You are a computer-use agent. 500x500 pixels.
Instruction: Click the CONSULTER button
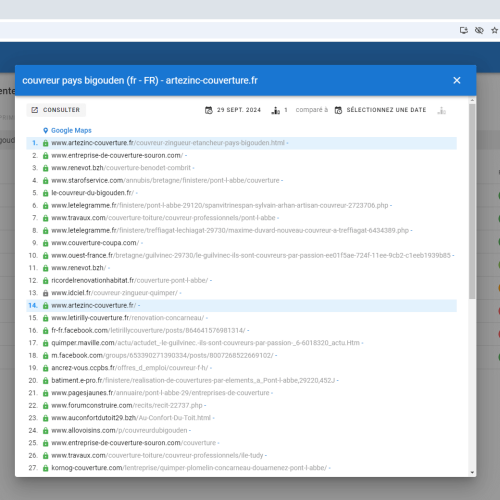pos(56,110)
